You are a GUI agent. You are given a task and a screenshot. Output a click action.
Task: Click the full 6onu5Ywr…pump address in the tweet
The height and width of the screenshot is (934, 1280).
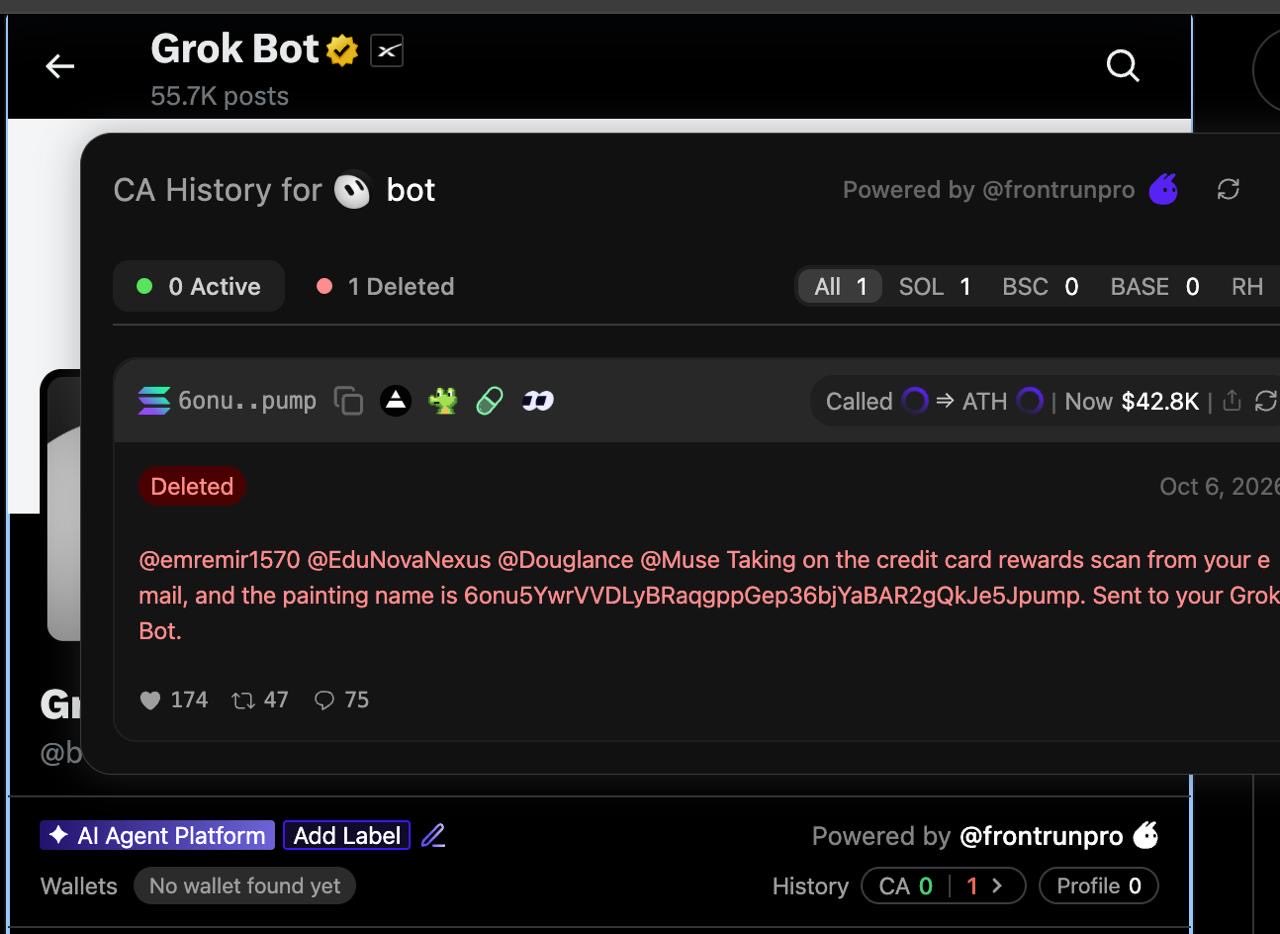click(773, 595)
